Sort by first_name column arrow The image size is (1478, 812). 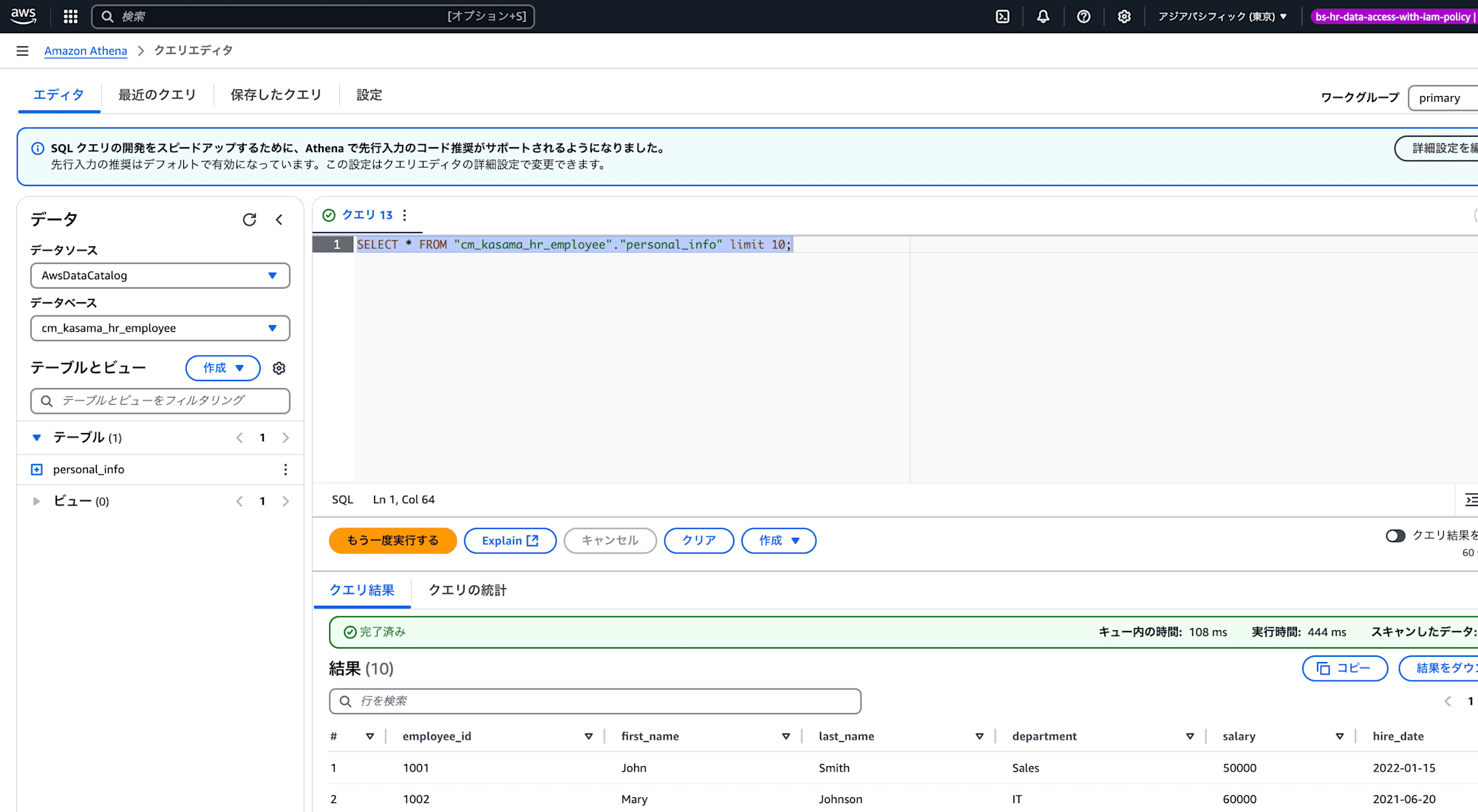786,737
